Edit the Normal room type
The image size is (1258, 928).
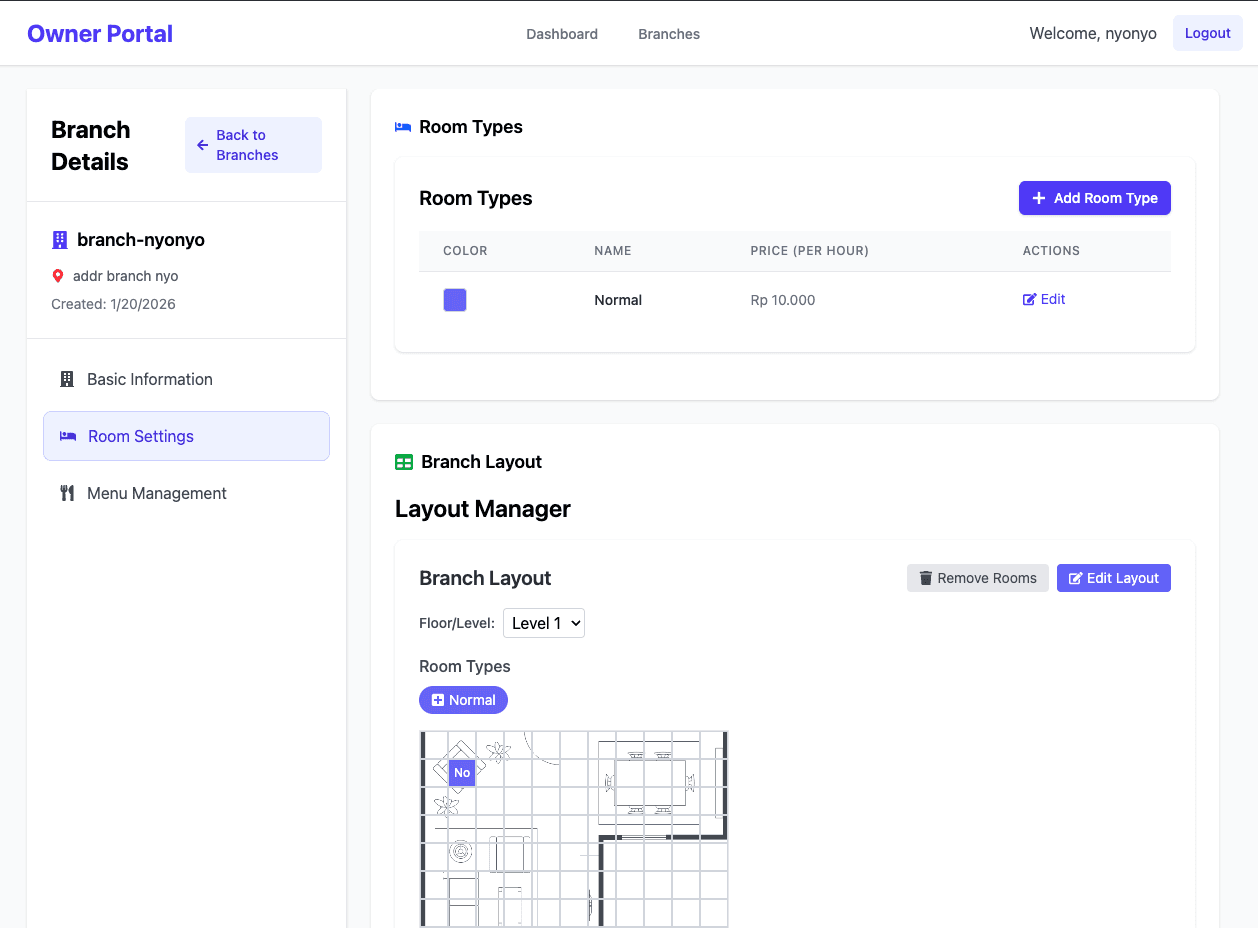1044,299
